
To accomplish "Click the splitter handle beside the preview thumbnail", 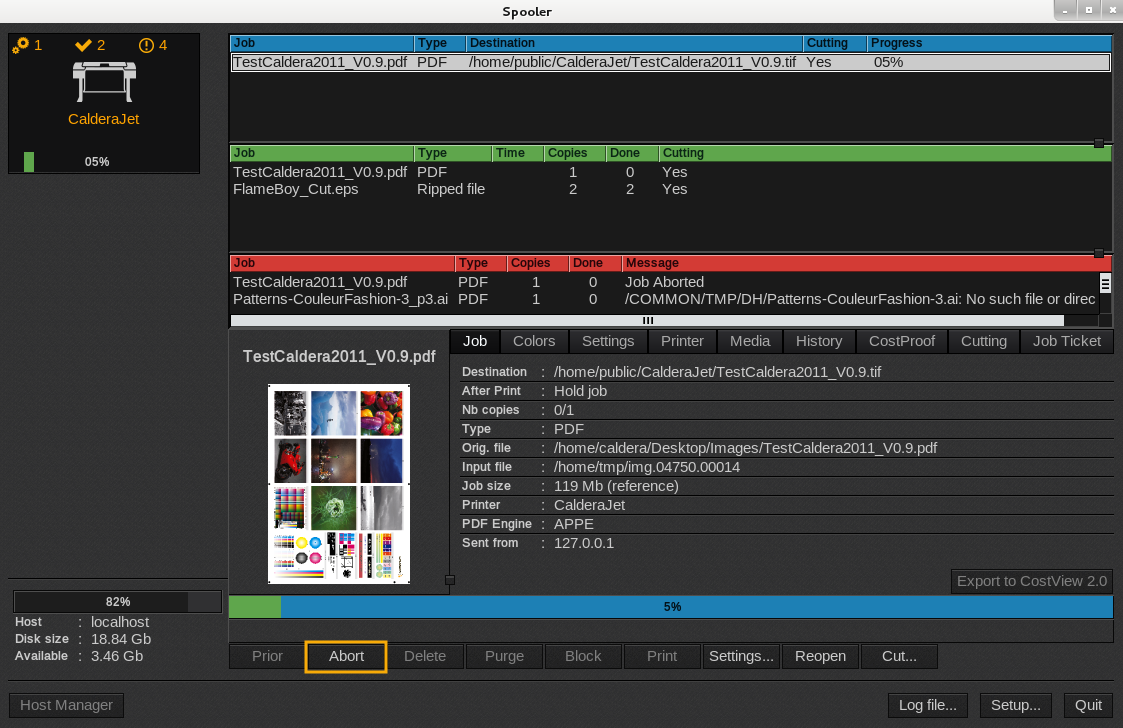I will (x=450, y=580).
